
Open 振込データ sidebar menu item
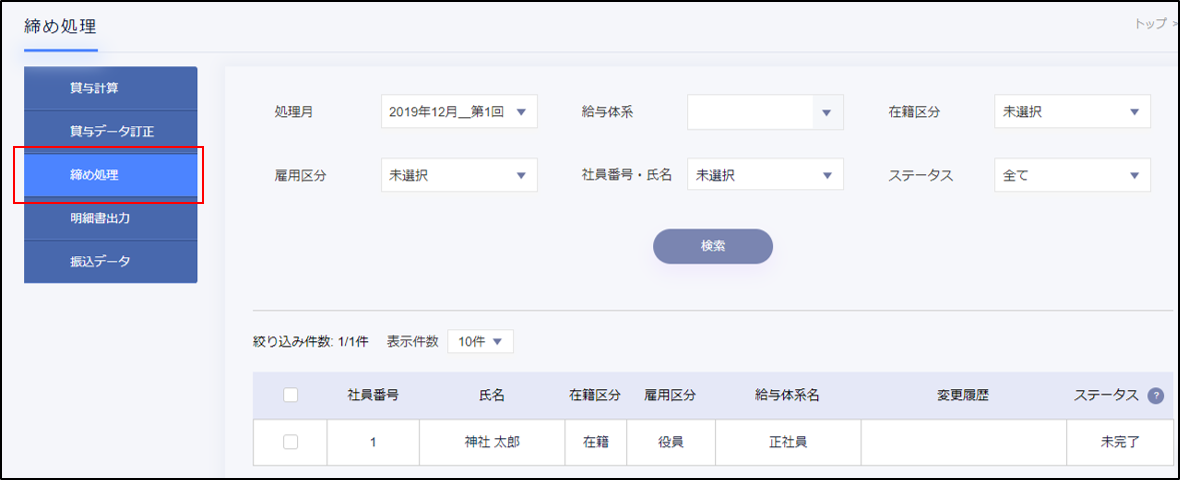[x=110, y=261]
